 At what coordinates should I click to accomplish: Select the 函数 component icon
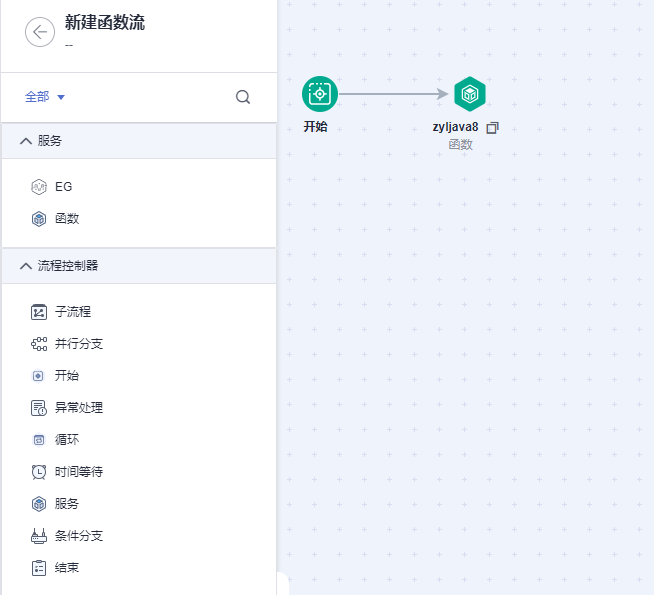(x=39, y=219)
